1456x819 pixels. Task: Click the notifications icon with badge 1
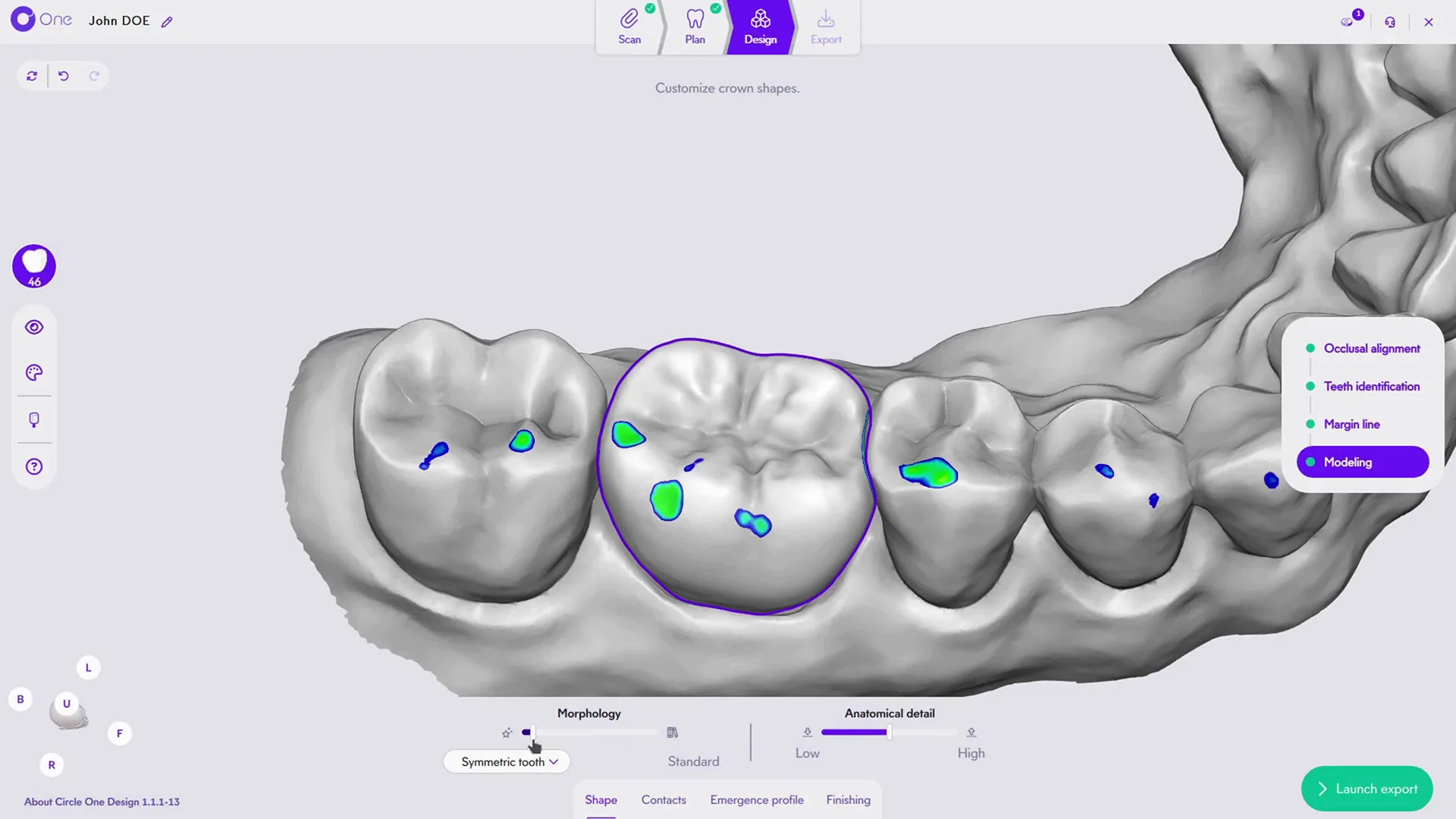point(1348,21)
